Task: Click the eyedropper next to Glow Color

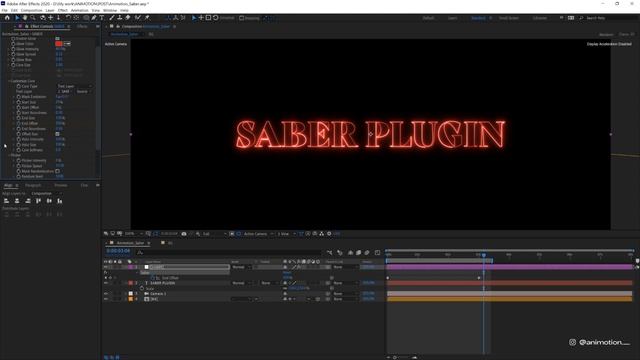Action: point(67,44)
